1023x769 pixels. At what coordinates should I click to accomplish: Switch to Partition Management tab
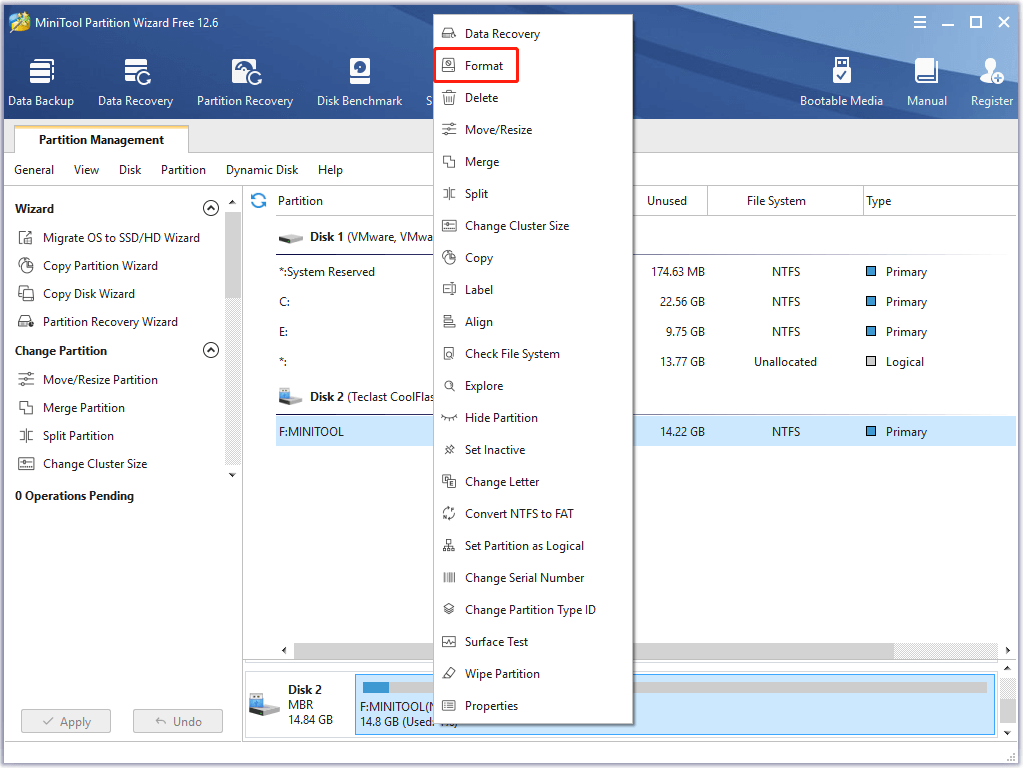101,140
